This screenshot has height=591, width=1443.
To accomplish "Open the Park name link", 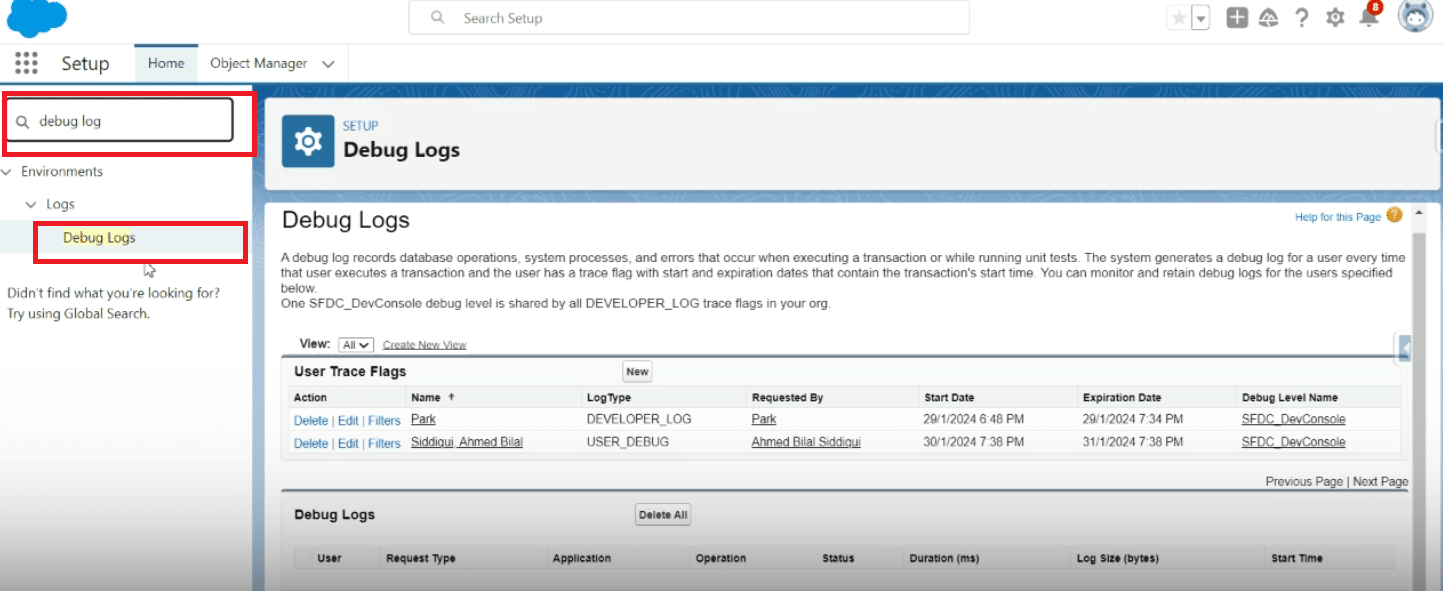I will 423,420.
